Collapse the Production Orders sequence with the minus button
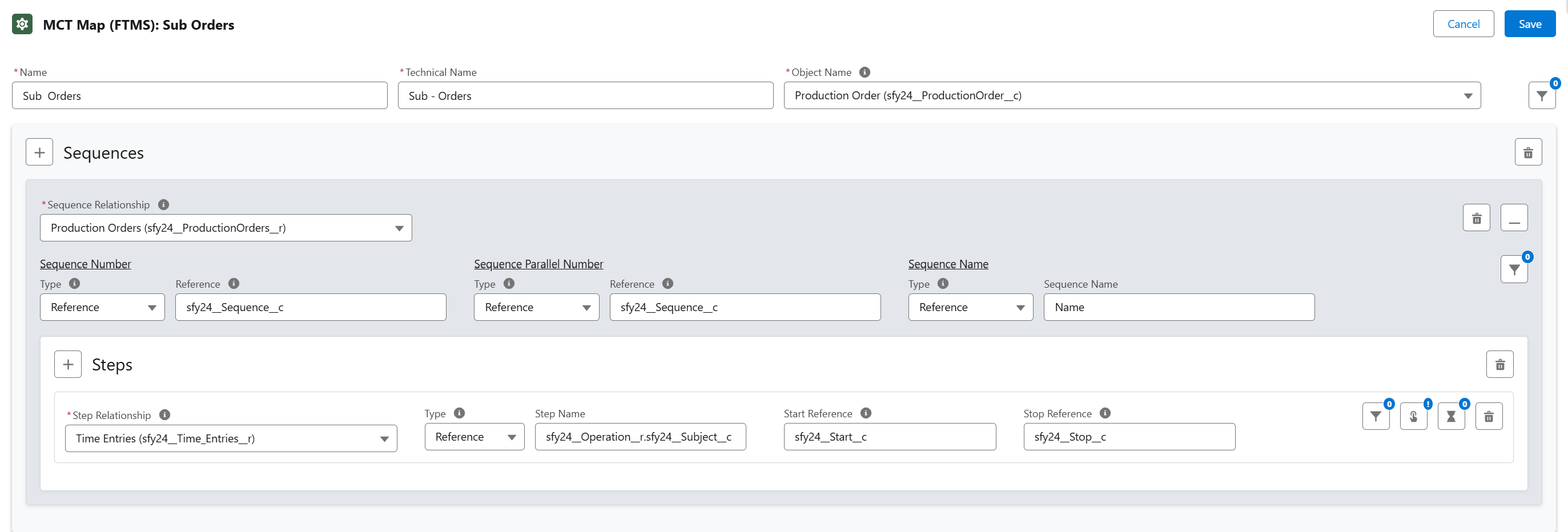This screenshot has height=532, width=1568. (1514, 218)
